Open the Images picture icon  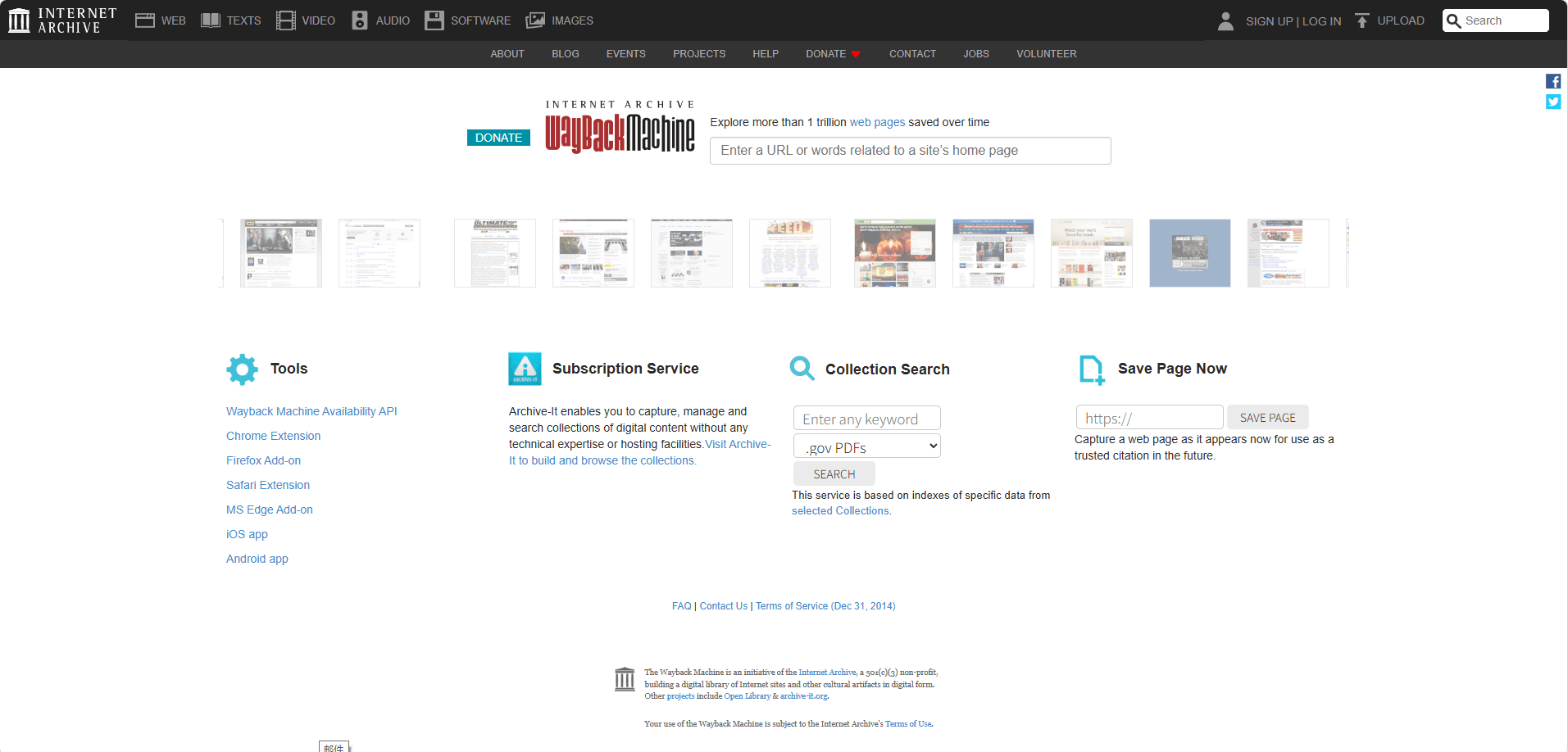coord(535,20)
